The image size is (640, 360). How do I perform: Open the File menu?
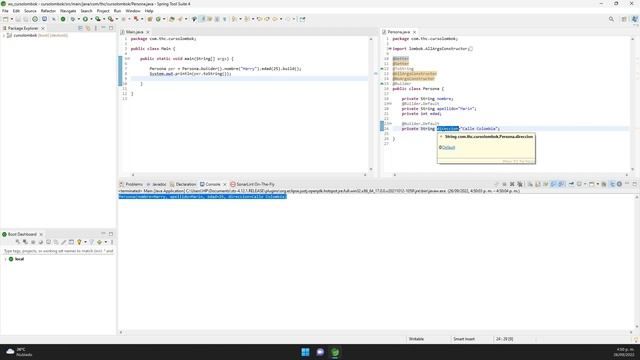[5, 11]
